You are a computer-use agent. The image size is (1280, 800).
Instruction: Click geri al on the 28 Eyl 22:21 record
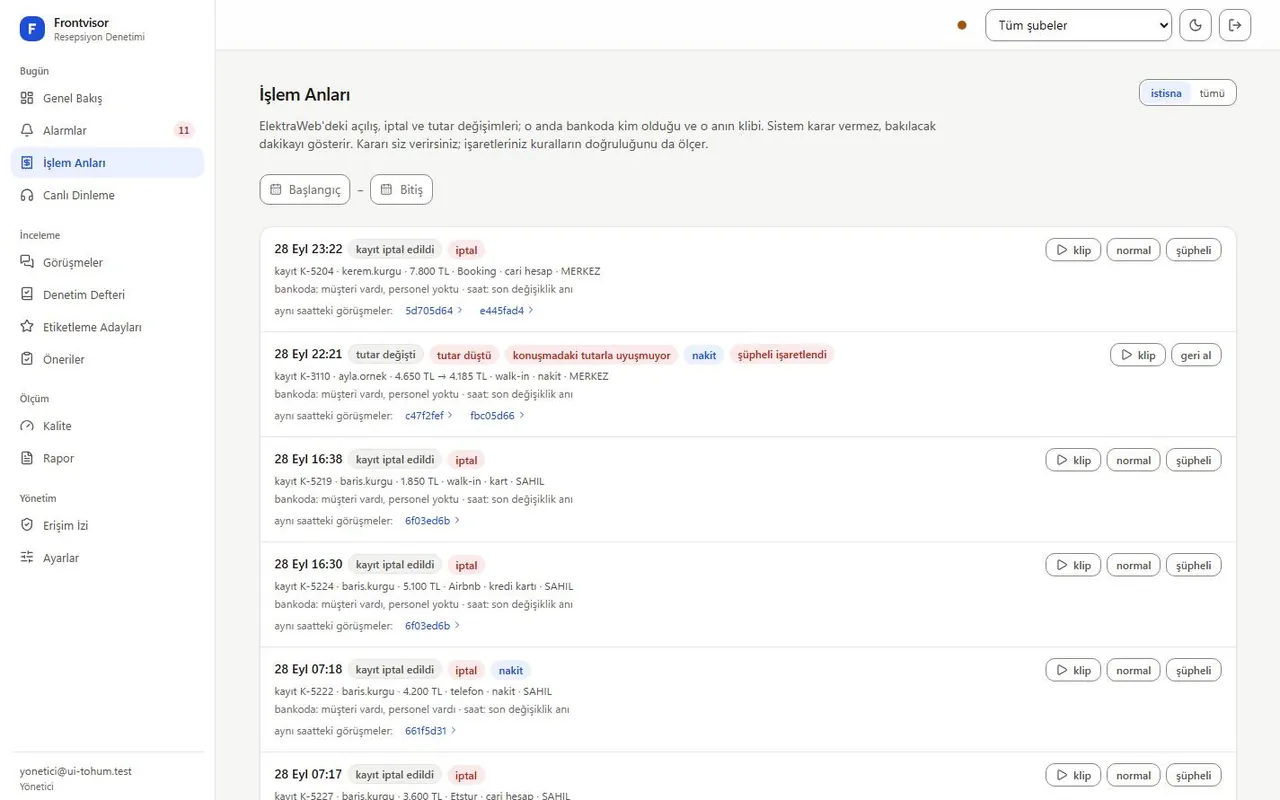point(1196,355)
